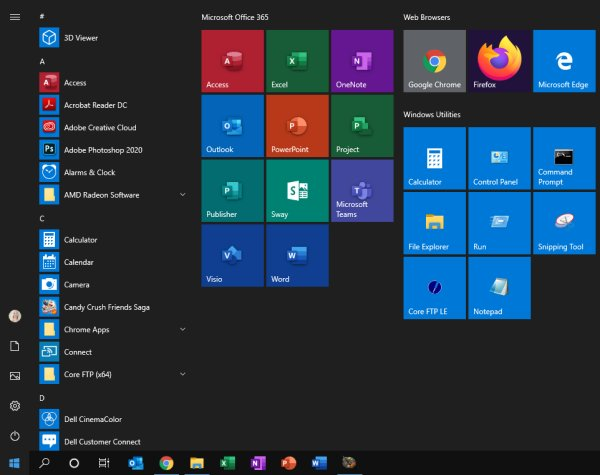Image resolution: width=600 pixels, height=475 pixels.
Task: Switch to Chrome on the taskbar
Action: (x=166, y=463)
